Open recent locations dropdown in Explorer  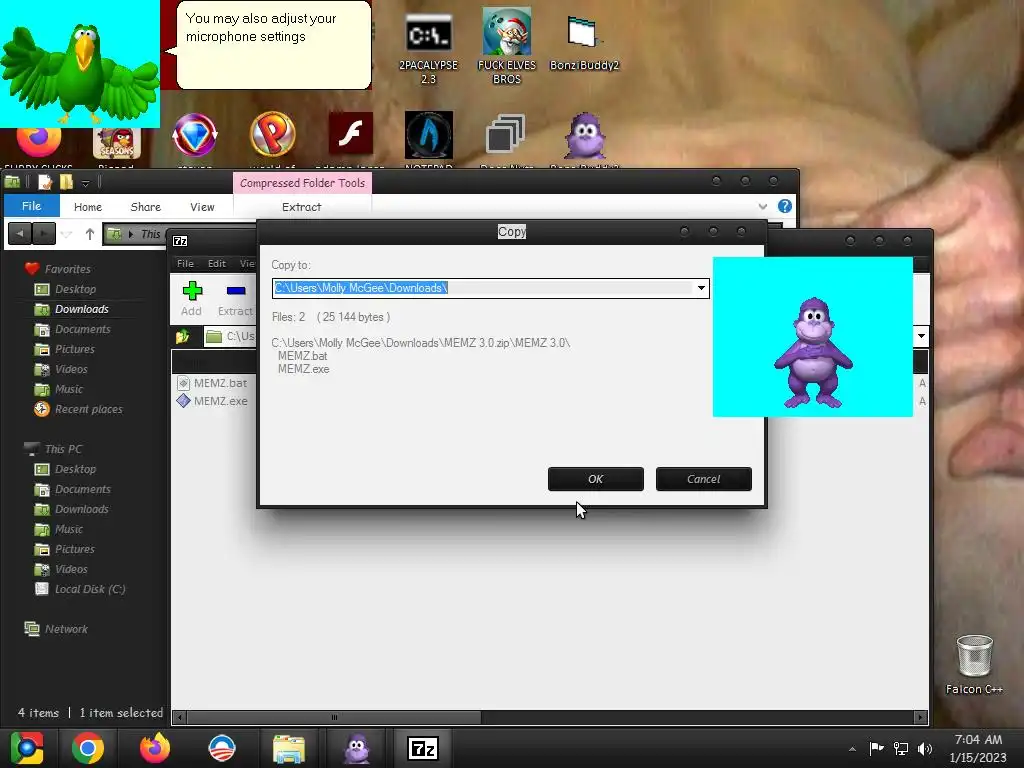point(66,234)
